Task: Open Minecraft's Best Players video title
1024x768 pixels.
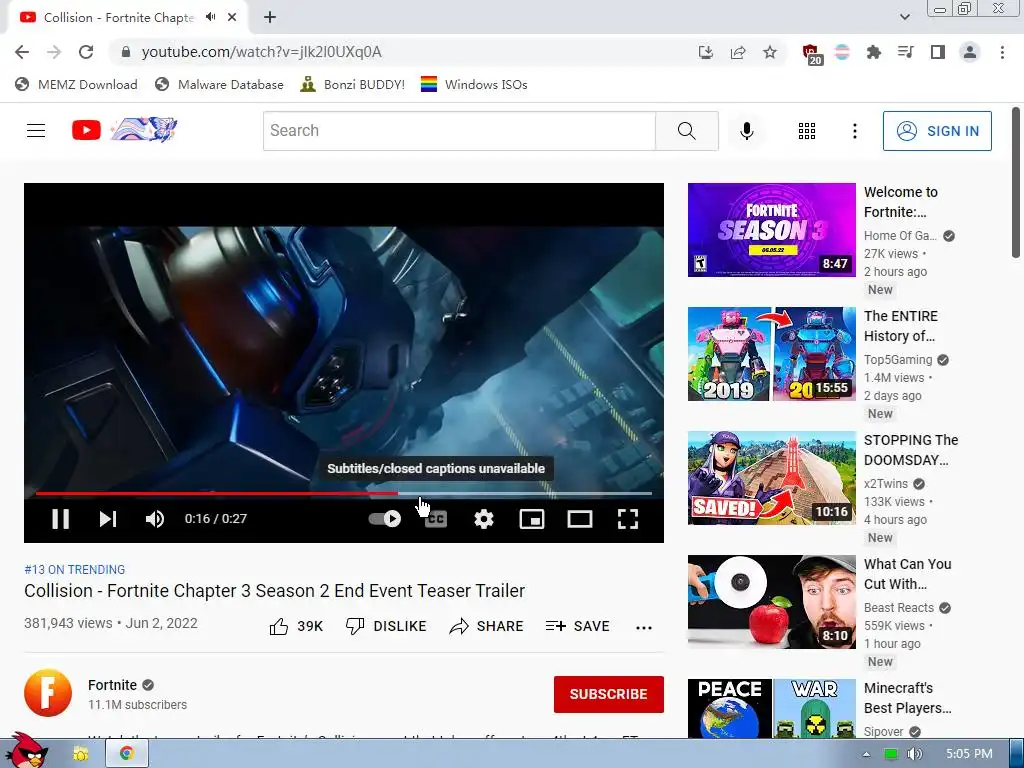Action: [908, 698]
